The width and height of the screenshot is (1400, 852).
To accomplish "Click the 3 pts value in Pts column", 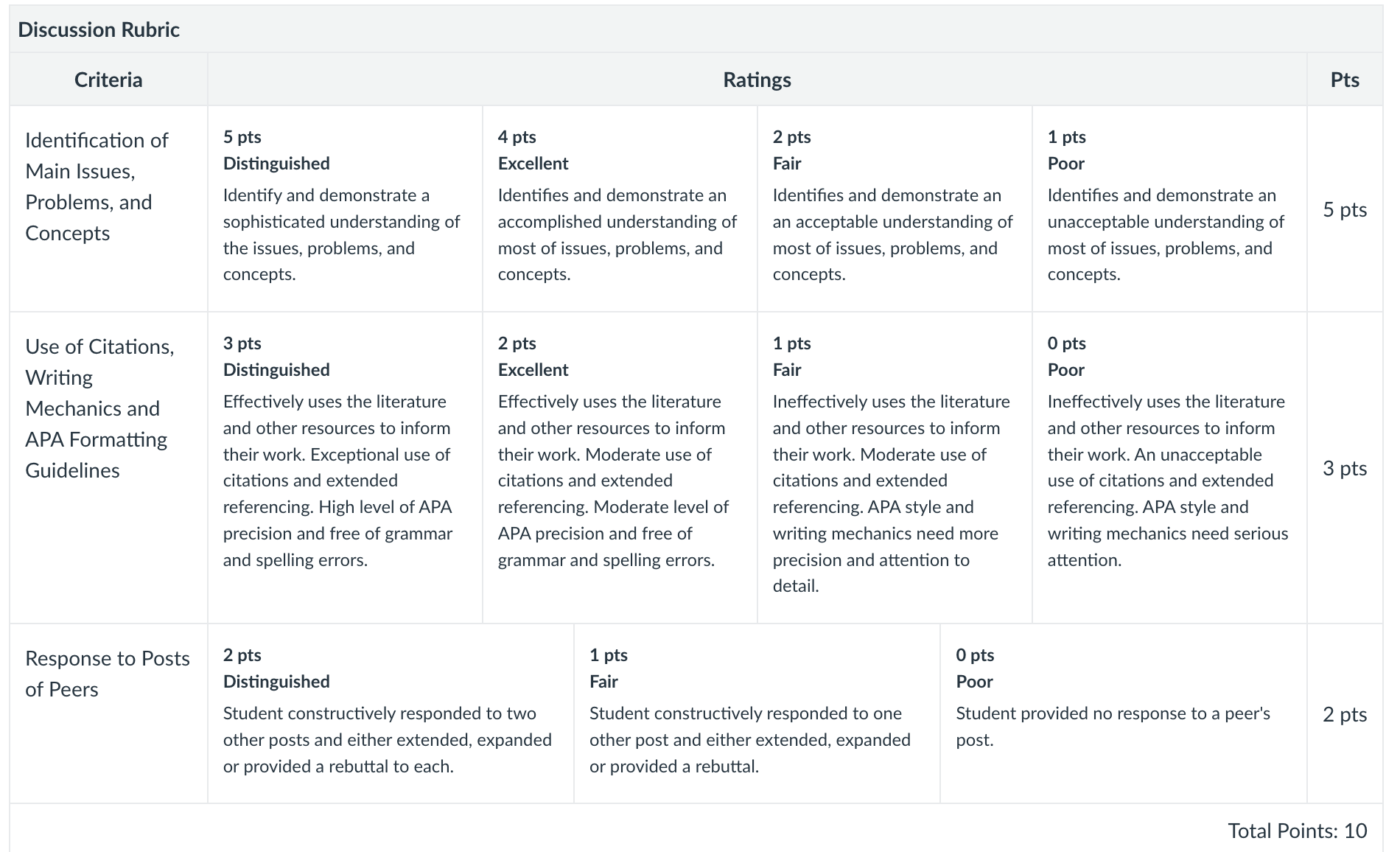I will (1345, 468).
